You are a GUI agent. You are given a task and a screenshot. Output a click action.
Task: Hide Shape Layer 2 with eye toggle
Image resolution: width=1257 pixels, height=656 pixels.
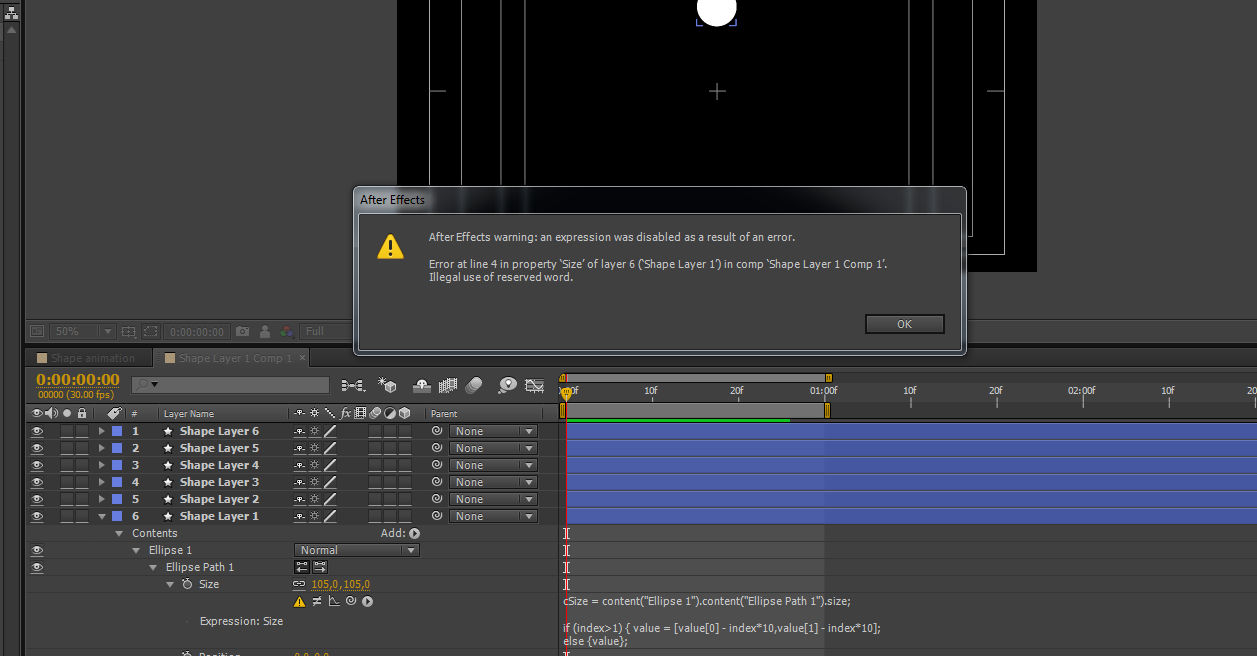click(x=37, y=500)
